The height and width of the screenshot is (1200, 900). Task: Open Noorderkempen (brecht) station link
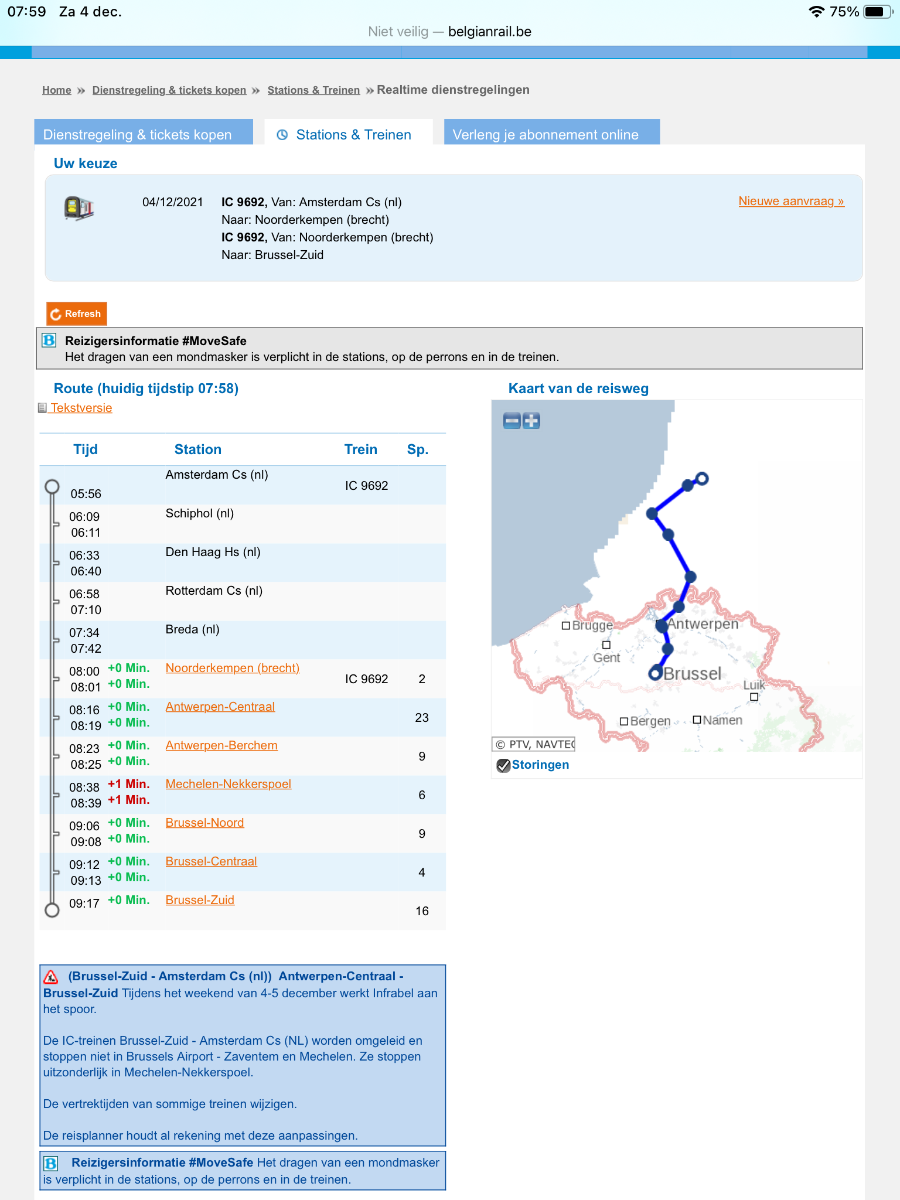(x=232, y=668)
